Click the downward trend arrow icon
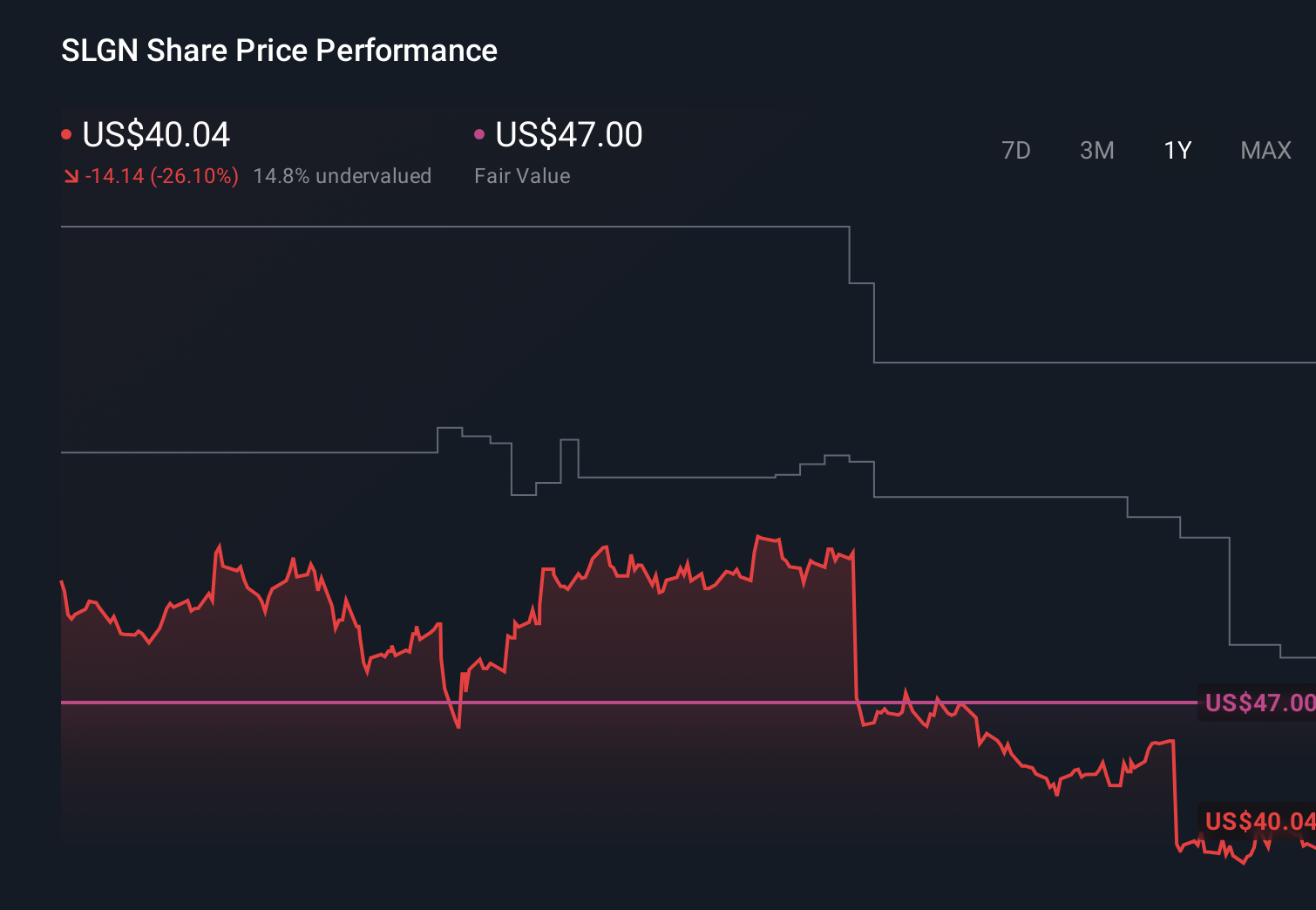This screenshot has height=910, width=1316. [71, 176]
